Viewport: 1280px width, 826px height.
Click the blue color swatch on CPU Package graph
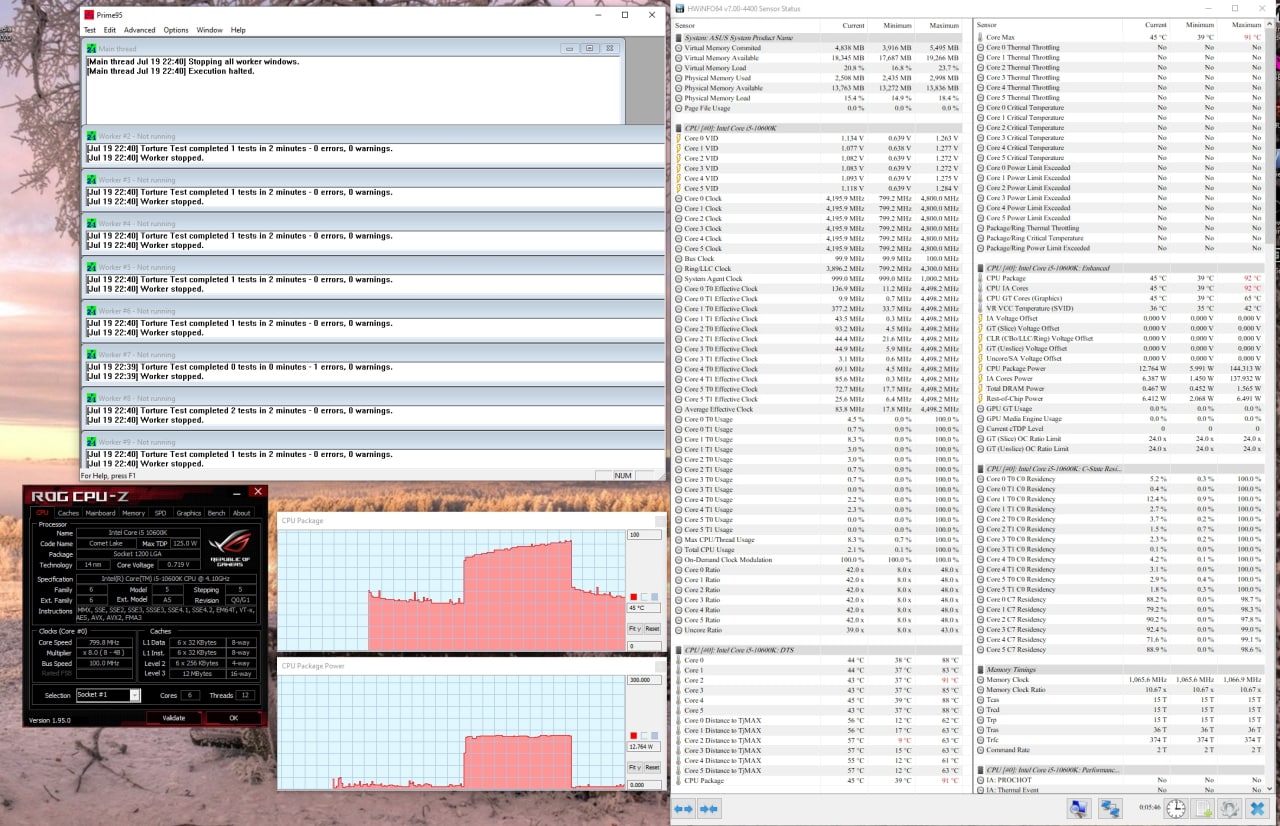pyautogui.click(x=655, y=597)
